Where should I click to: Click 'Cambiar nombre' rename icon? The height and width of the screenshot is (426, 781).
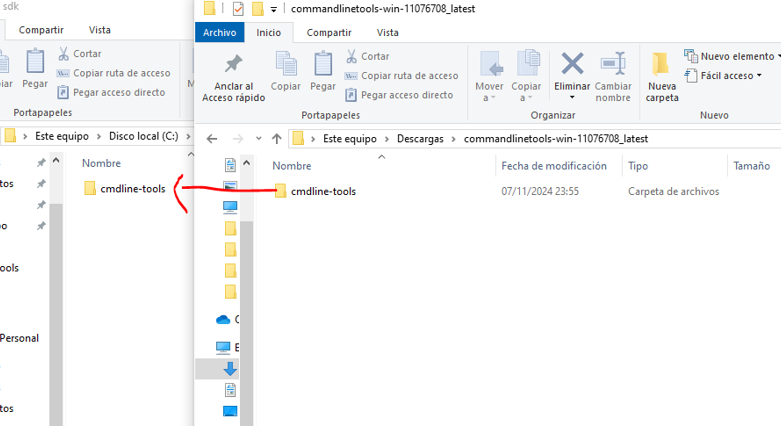pyautogui.click(x=612, y=65)
